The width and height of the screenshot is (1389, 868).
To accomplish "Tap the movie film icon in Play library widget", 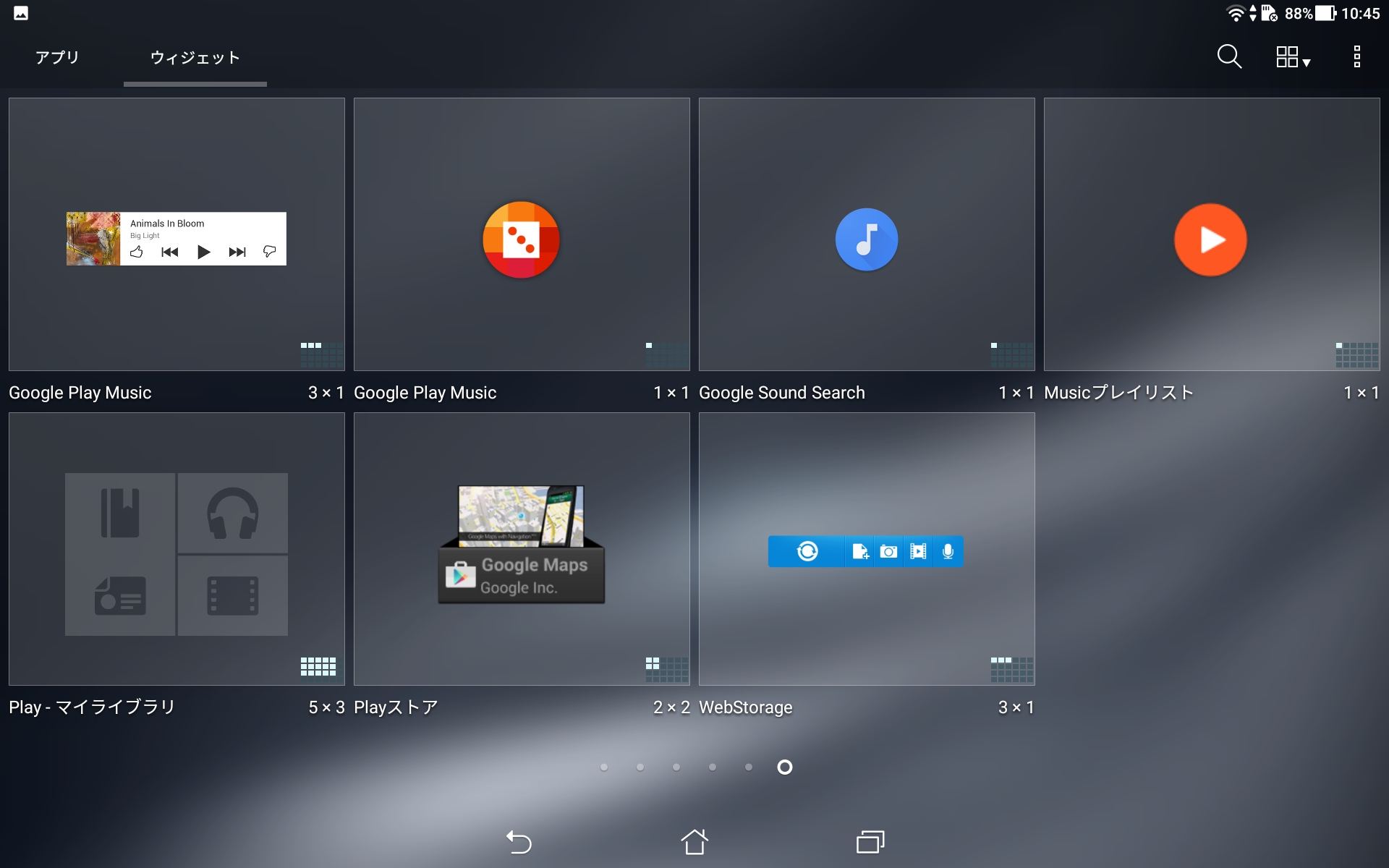I will [x=233, y=595].
